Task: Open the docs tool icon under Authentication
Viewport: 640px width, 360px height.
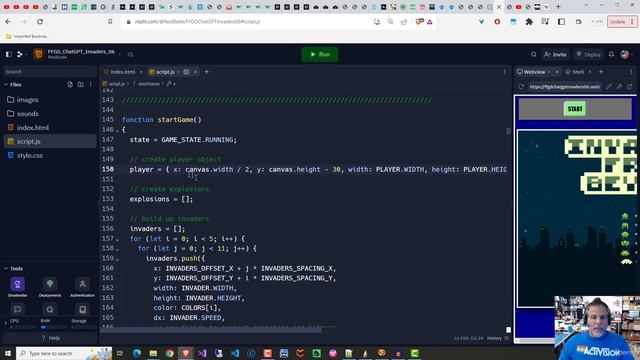Action: [82, 310]
